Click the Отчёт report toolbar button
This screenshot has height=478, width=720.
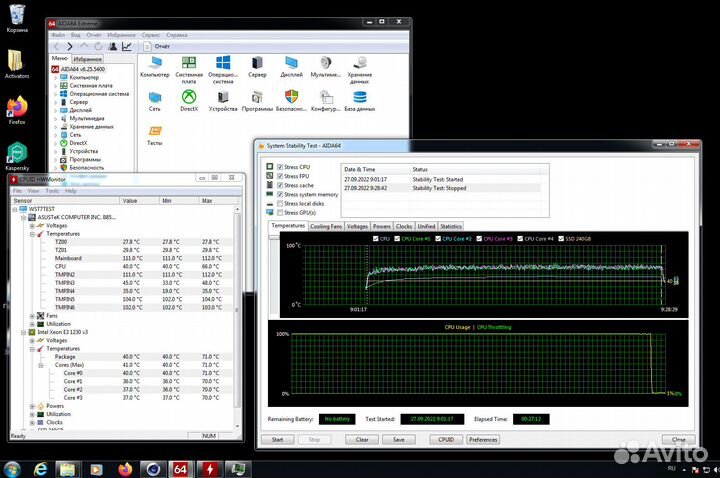click(x=157, y=46)
